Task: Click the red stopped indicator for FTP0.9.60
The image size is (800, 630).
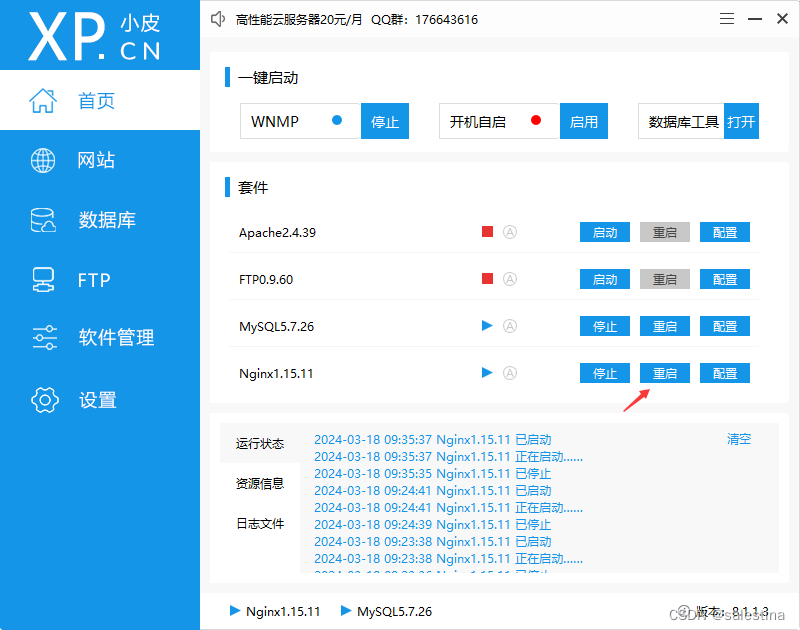Action: (x=487, y=279)
